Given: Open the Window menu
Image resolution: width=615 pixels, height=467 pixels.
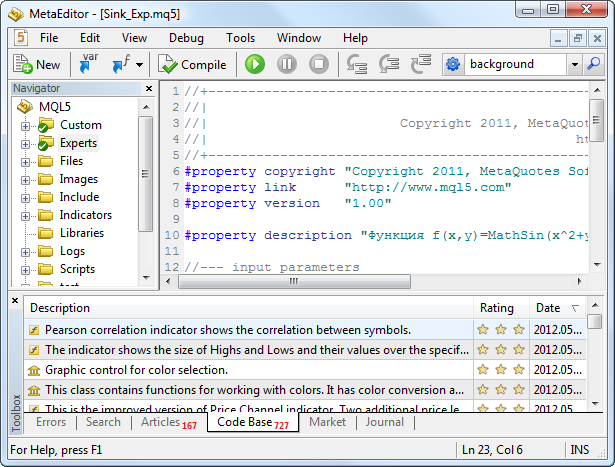Looking at the screenshot, I should coord(299,38).
